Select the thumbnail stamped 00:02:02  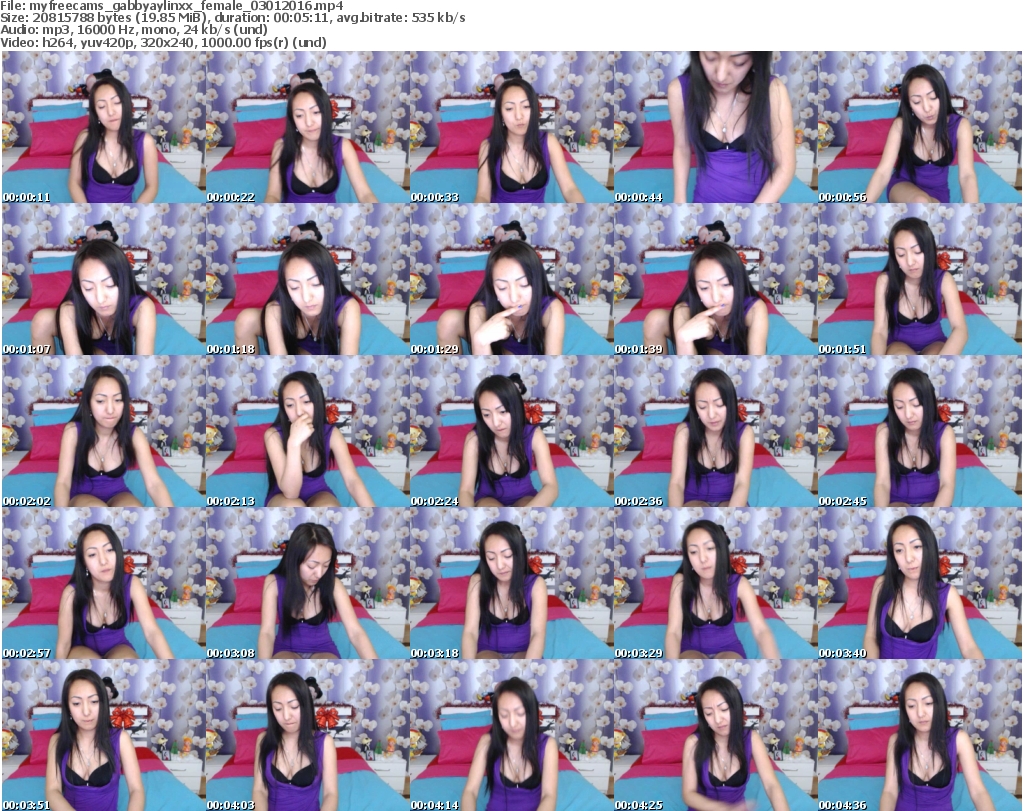(104, 432)
